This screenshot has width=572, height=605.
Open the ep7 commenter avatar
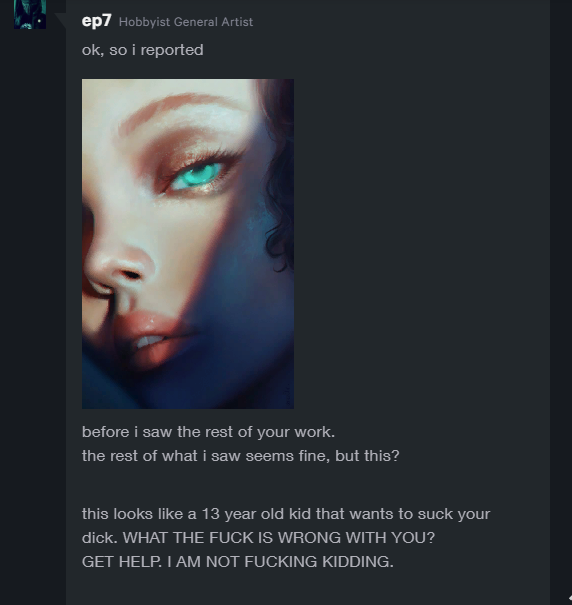30,14
